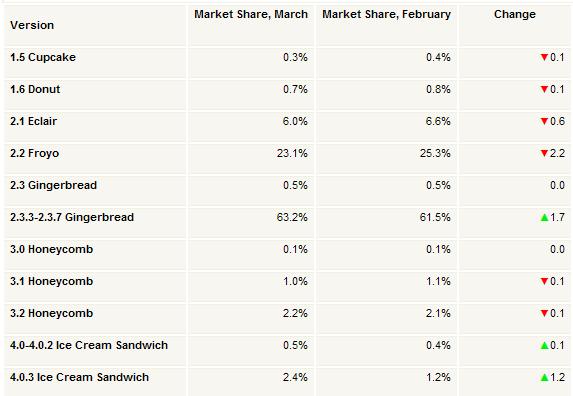This screenshot has width=573, height=396.
Task: Click the 2.3.3-2.3.7 Gingerbread row label
Action: (x=72, y=217)
